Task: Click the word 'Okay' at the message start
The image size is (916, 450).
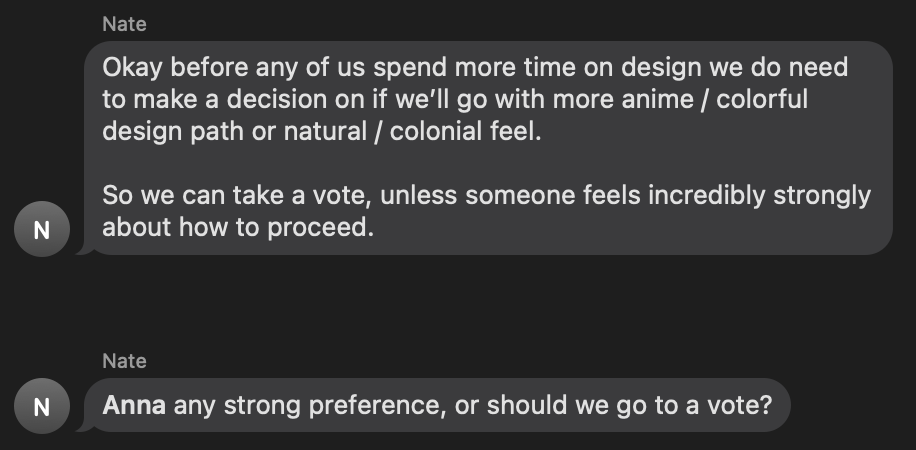Action: [134, 68]
